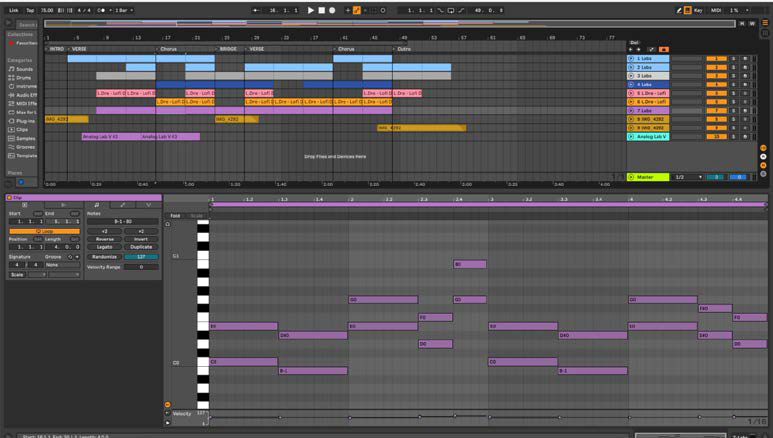Open the Master output 1/2 dropdown
The height and width of the screenshot is (438, 773).
[x=680, y=177]
